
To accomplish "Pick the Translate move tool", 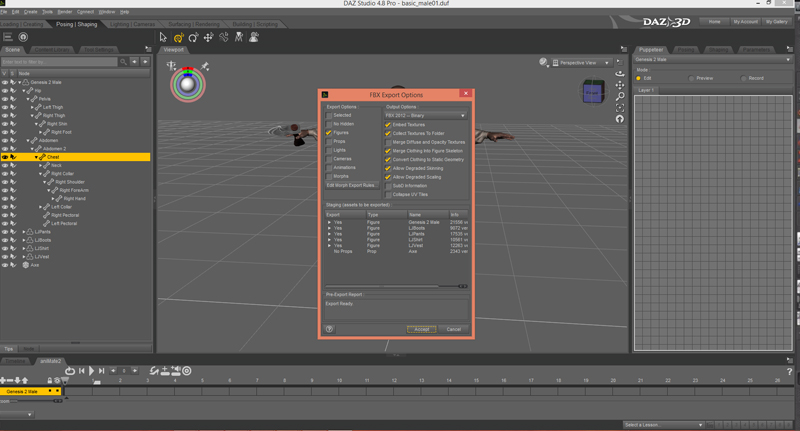I will point(208,37).
